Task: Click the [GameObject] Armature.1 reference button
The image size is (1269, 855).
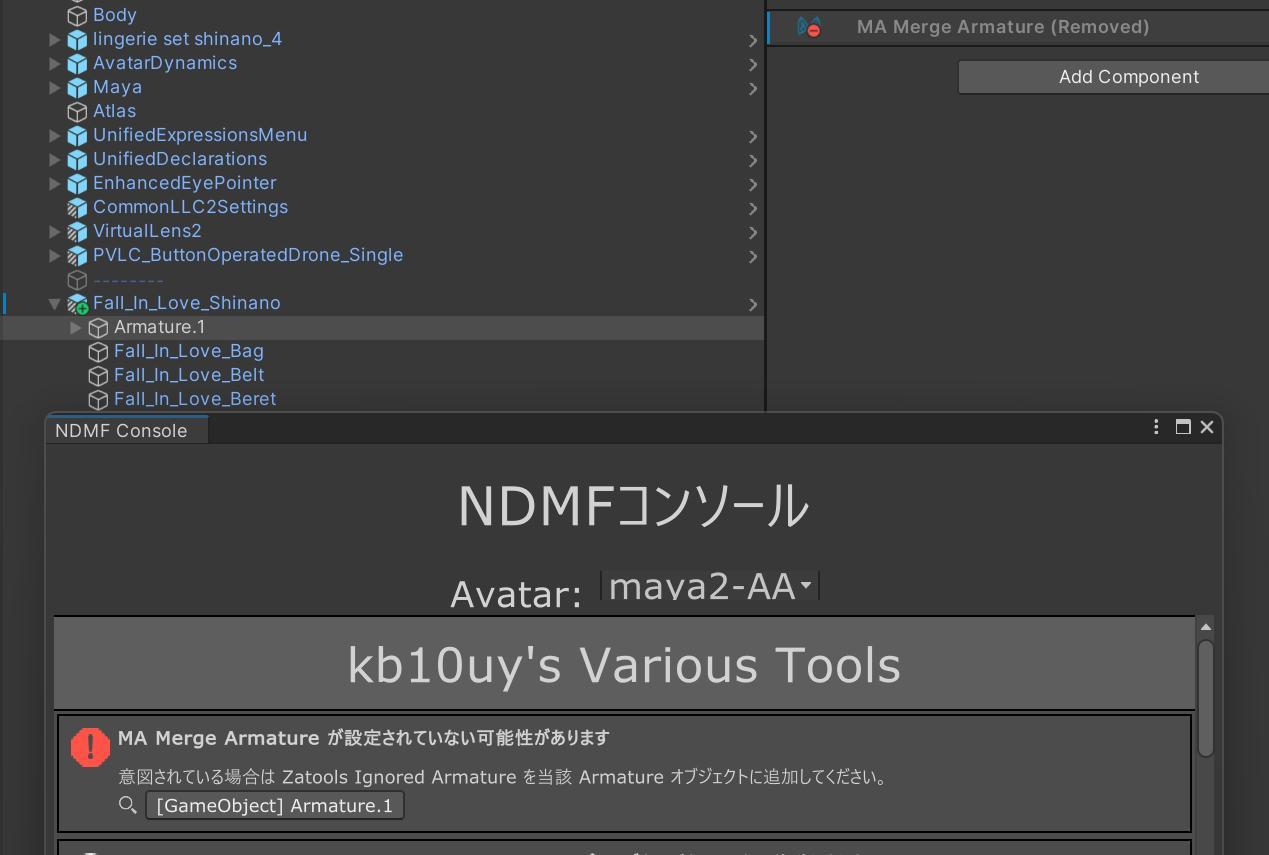Action: [275, 805]
